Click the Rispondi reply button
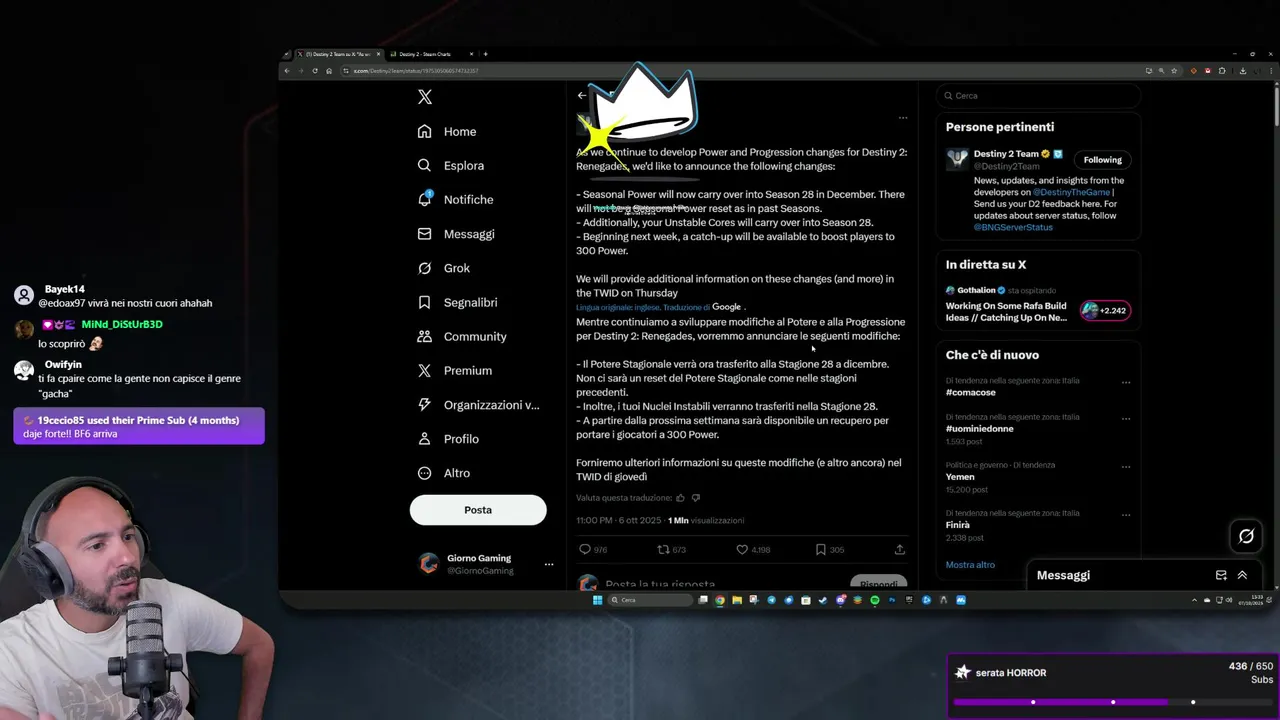The image size is (1280, 720). pos(878,584)
